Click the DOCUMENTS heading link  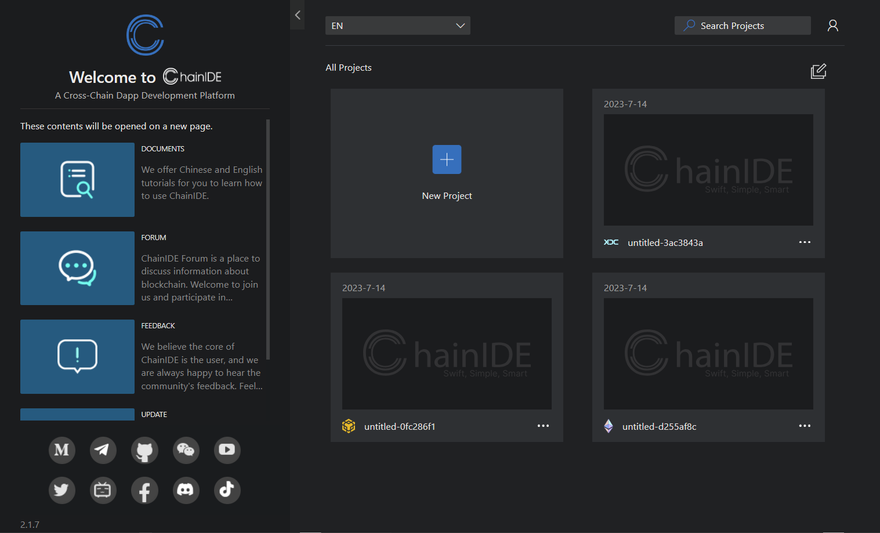(163, 149)
